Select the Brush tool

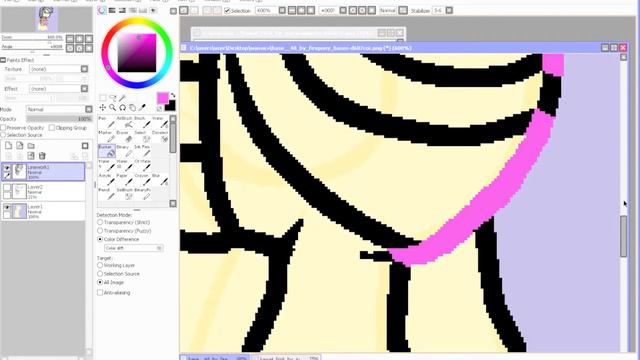pyautogui.click(x=142, y=122)
